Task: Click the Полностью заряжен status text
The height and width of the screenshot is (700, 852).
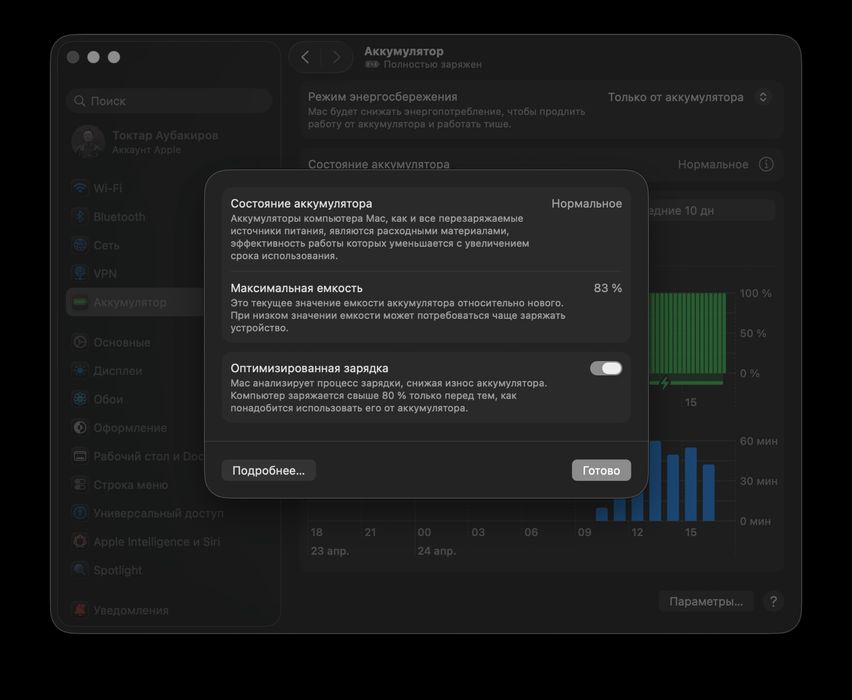Action: [x=433, y=64]
